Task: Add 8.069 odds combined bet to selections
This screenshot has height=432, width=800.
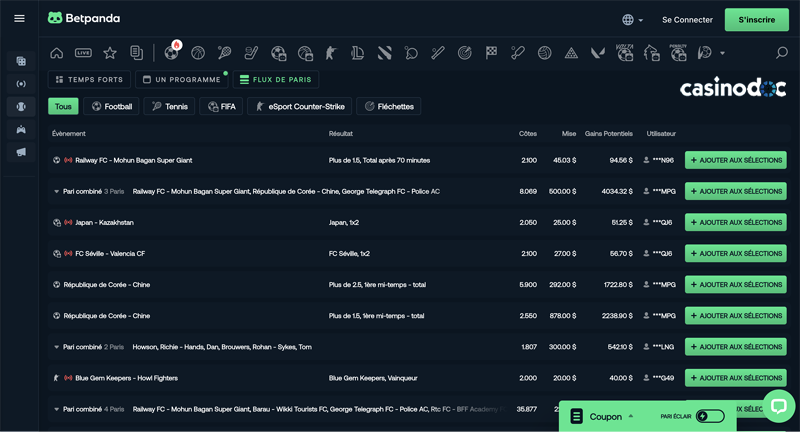Action: click(736, 191)
